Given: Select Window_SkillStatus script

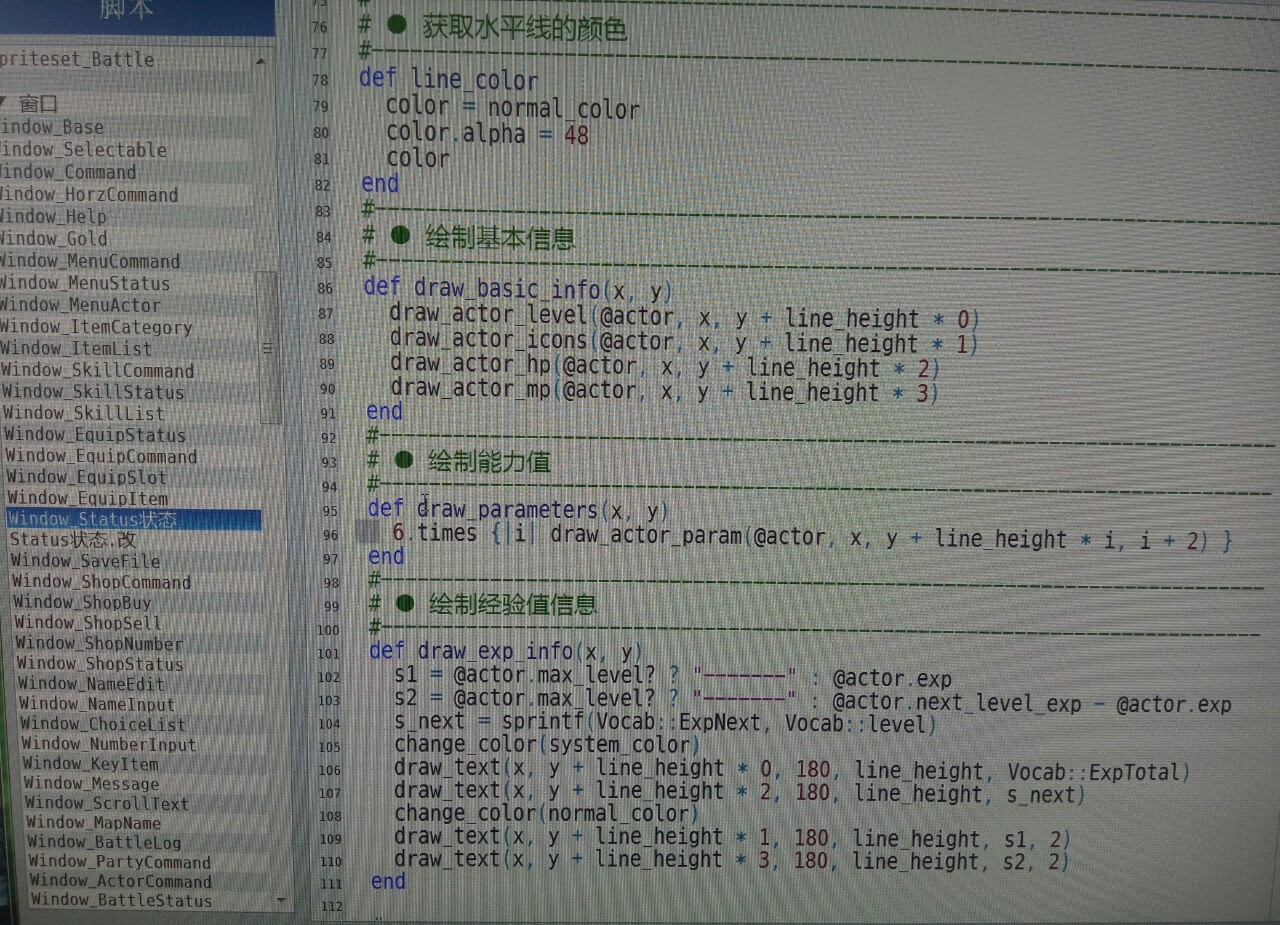Looking at the screenshot, I should [x=93, y=392].
